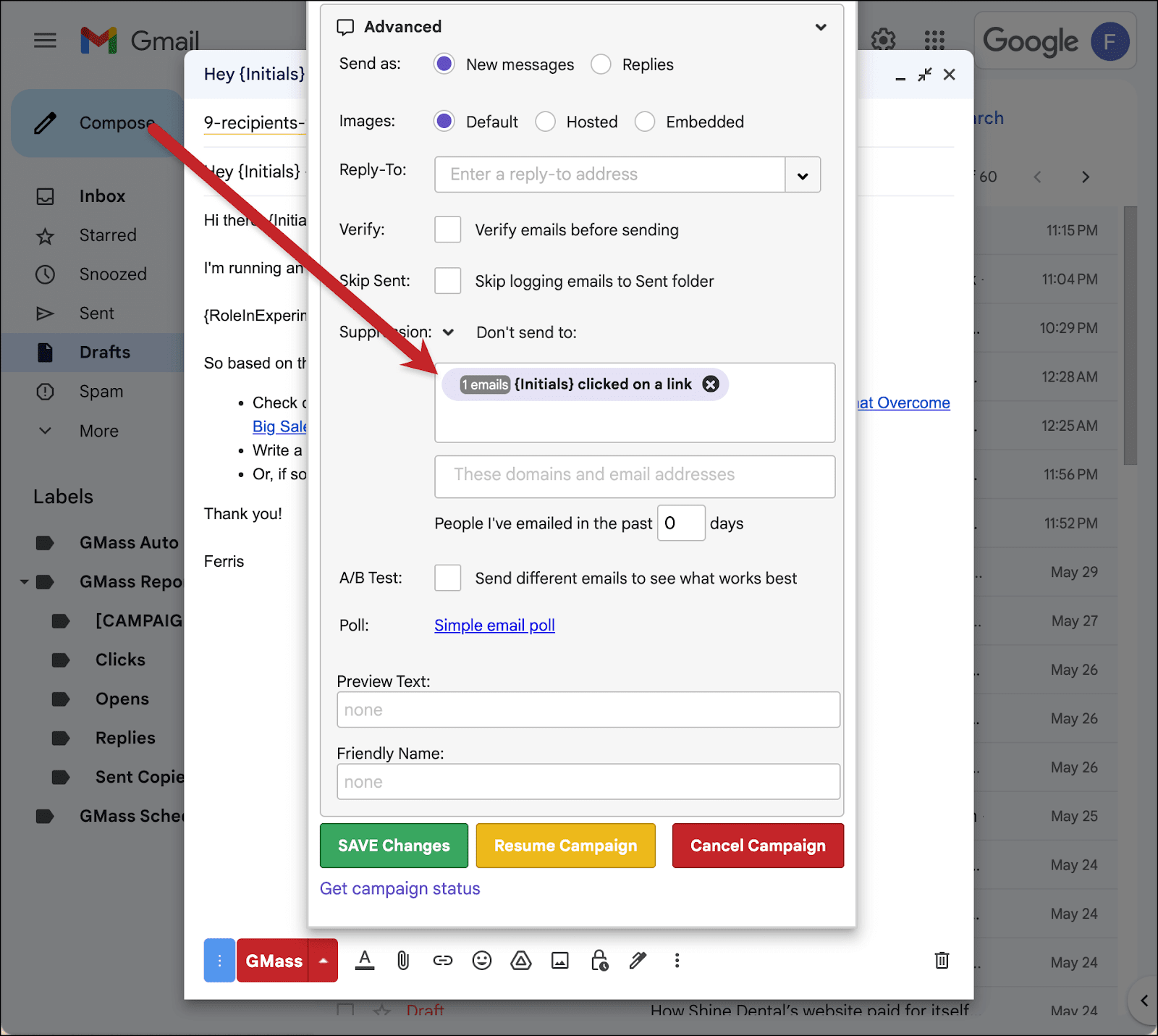This screenshot has width=1158, height=1036.
Task: Open the Opens label
Action: click(x=122, y=699)
